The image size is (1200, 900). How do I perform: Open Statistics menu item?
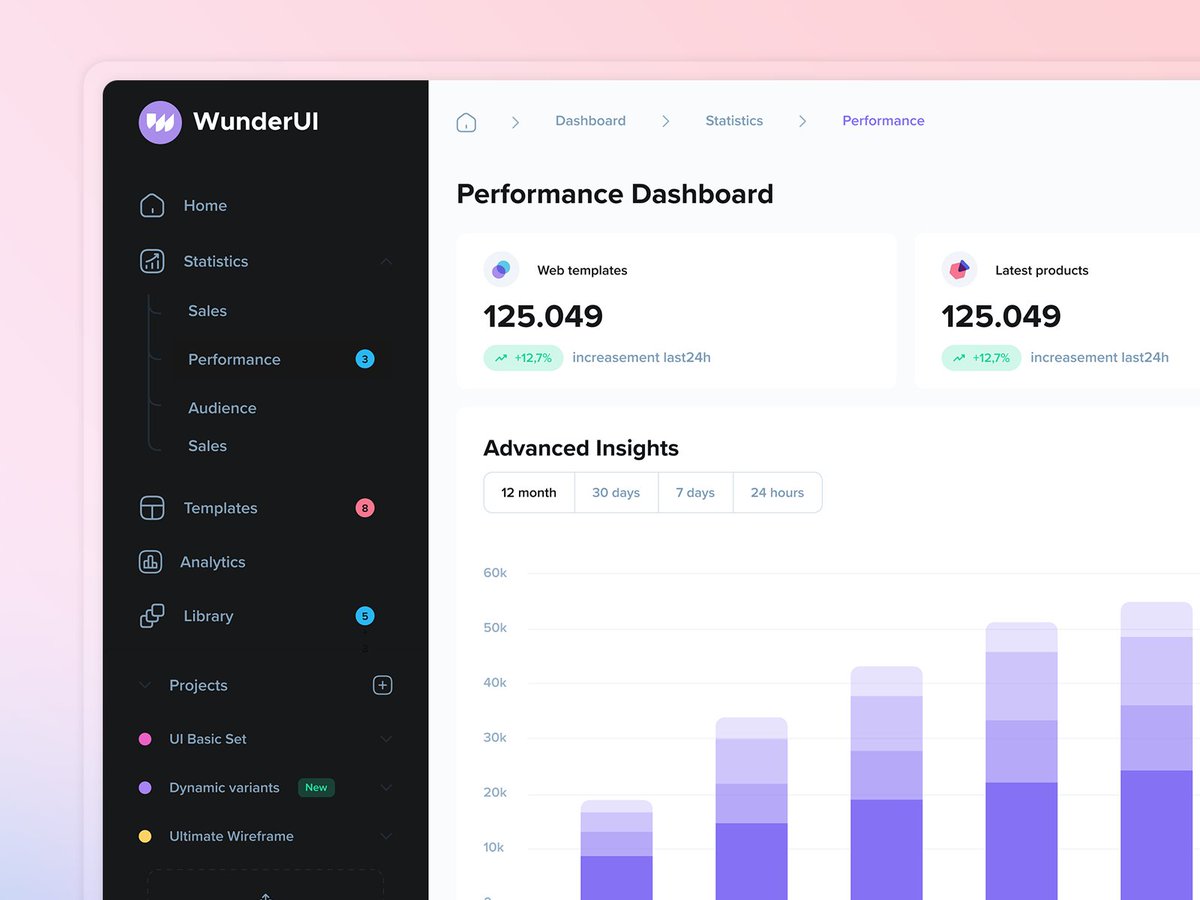click(x=216, y=261)
